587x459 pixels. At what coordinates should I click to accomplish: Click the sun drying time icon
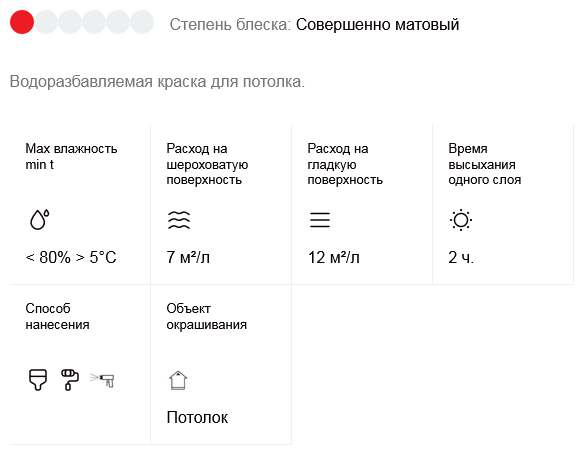tap(460, 220)
